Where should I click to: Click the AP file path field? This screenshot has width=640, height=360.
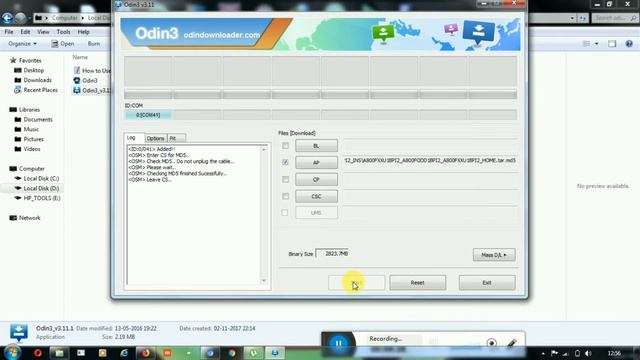click(x=430, y=161)
